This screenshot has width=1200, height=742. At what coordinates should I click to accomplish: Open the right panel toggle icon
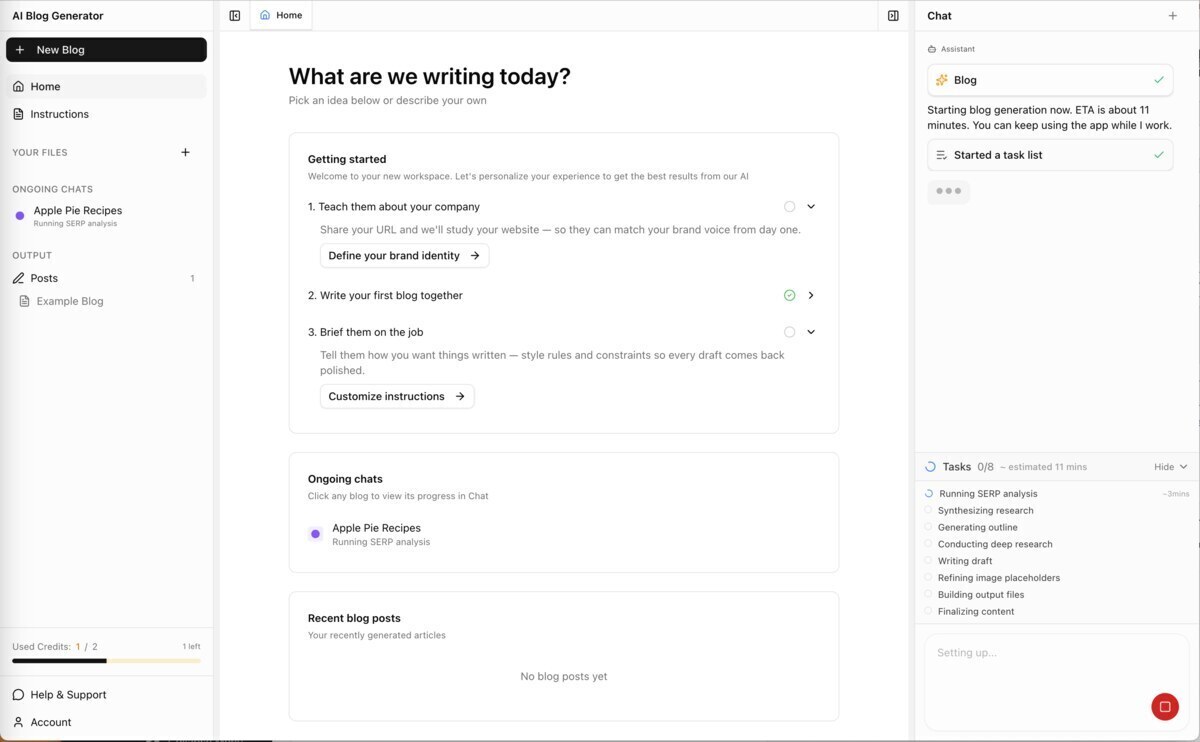[x=893, y=15]
